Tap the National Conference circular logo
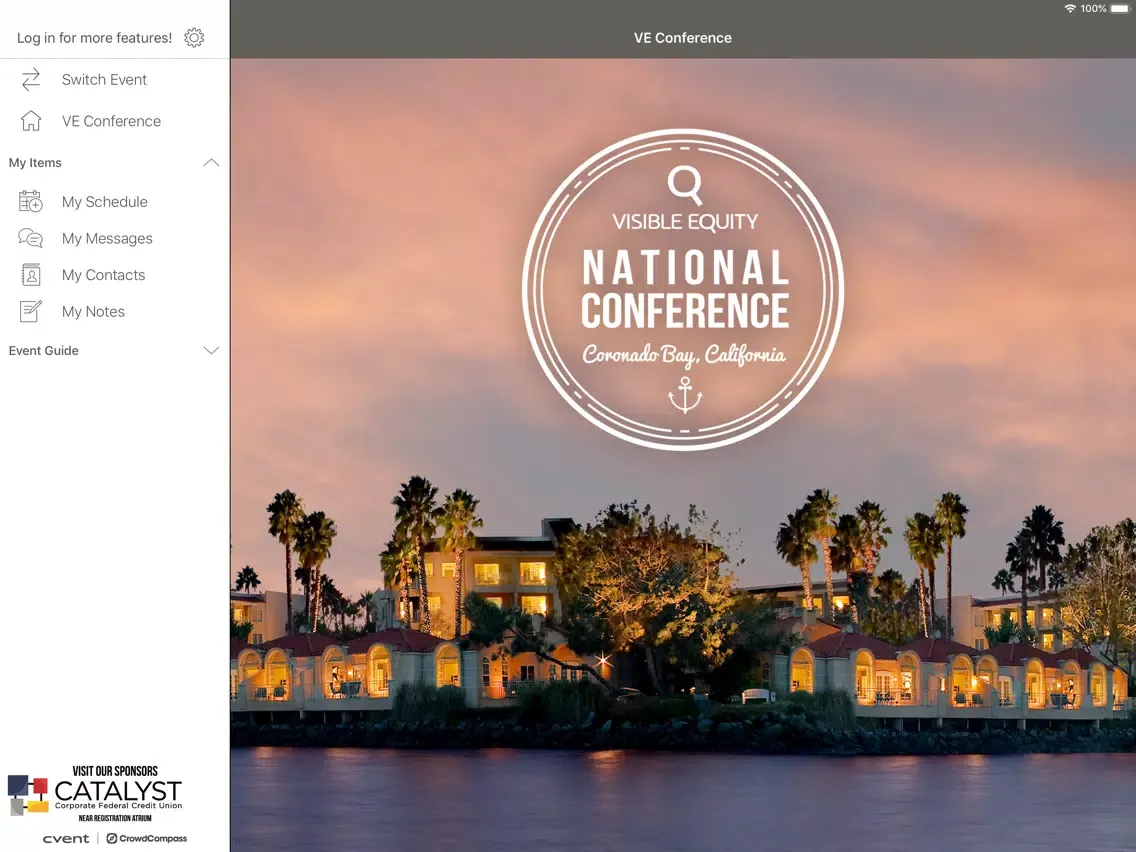The width and height of the screenshot is (1136, 852). tap(683, 290)
